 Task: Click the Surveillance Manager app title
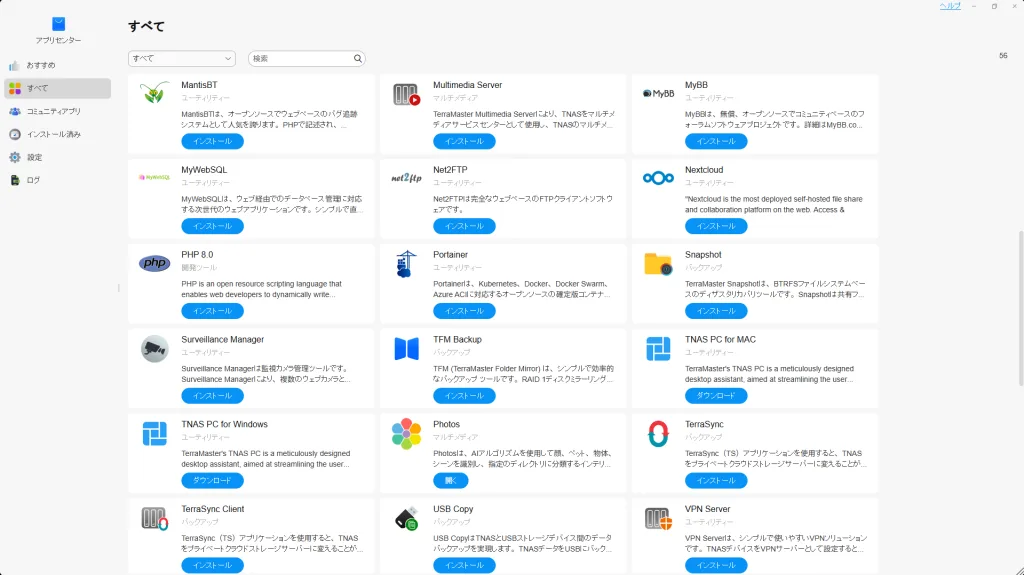pos(223,340)
